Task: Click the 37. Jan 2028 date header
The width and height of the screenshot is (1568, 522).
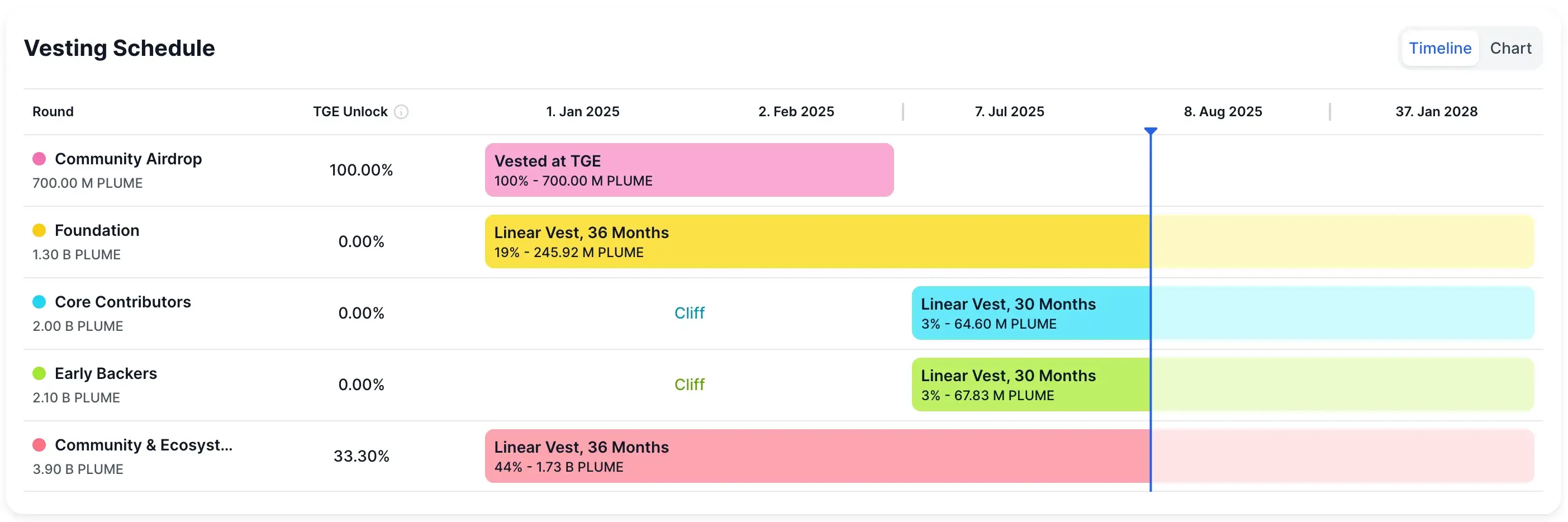Action: (x=1436, y=111)
